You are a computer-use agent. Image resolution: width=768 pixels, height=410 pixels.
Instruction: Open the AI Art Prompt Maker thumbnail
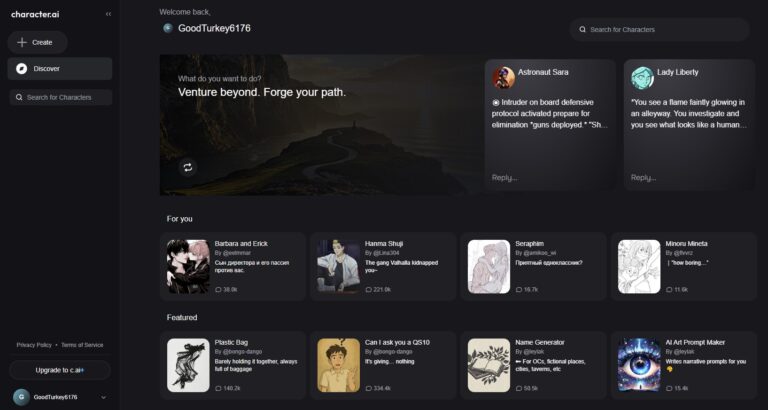point(638,365)
